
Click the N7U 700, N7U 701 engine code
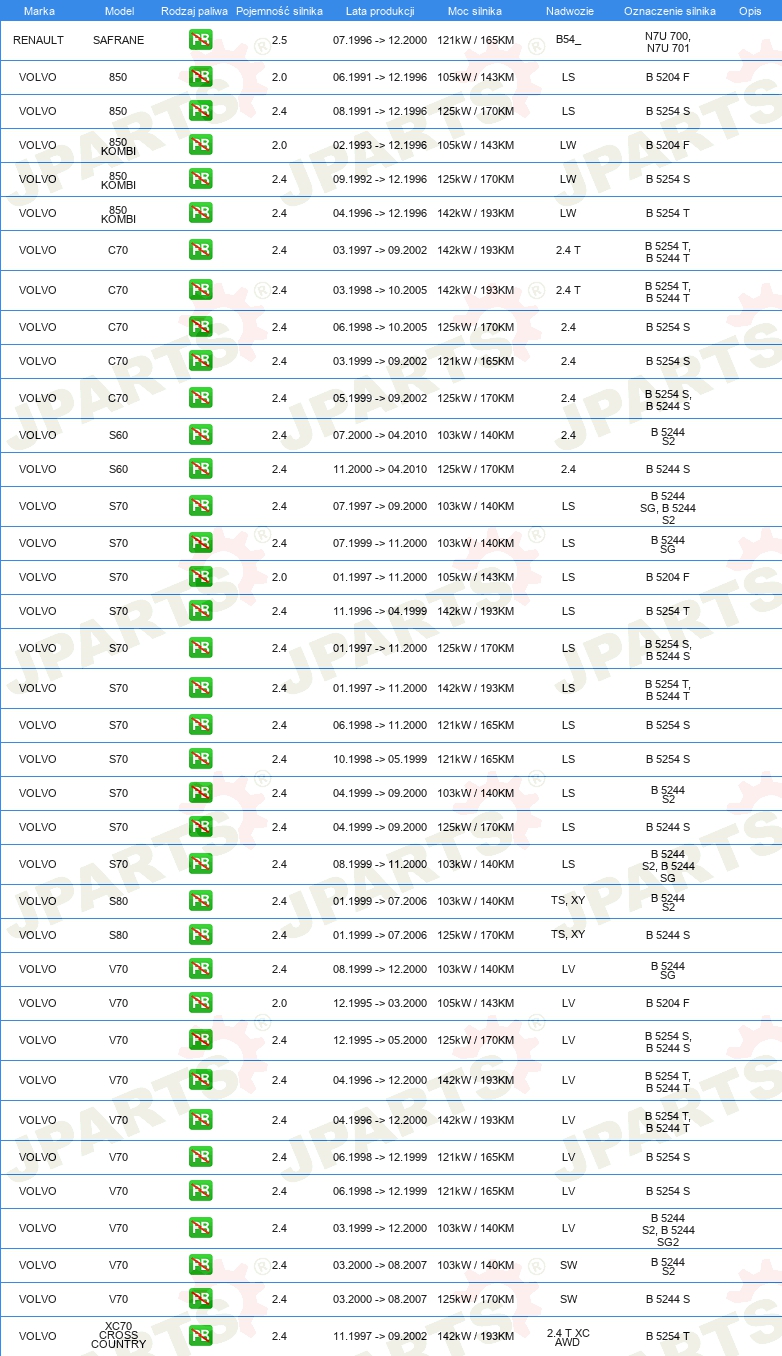(x=667, y=41)
